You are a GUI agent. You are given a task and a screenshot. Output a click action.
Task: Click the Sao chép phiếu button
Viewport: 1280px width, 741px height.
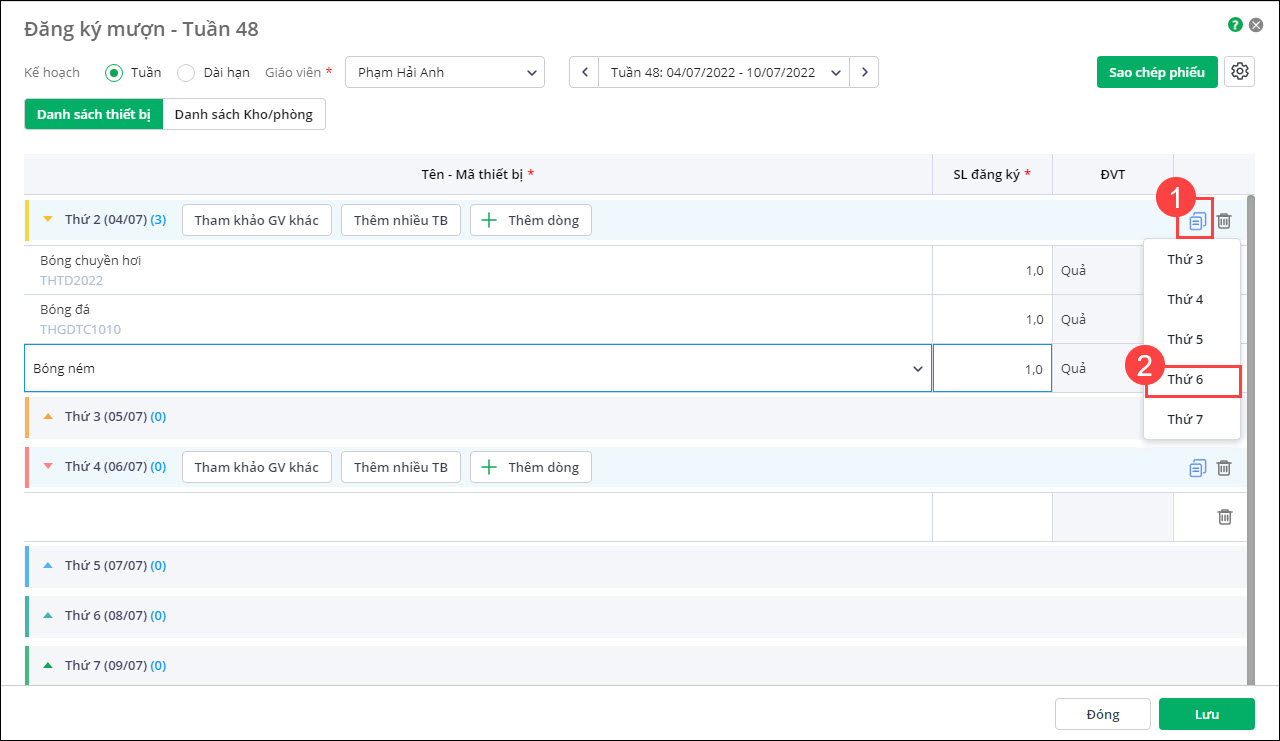point(1157,72)
